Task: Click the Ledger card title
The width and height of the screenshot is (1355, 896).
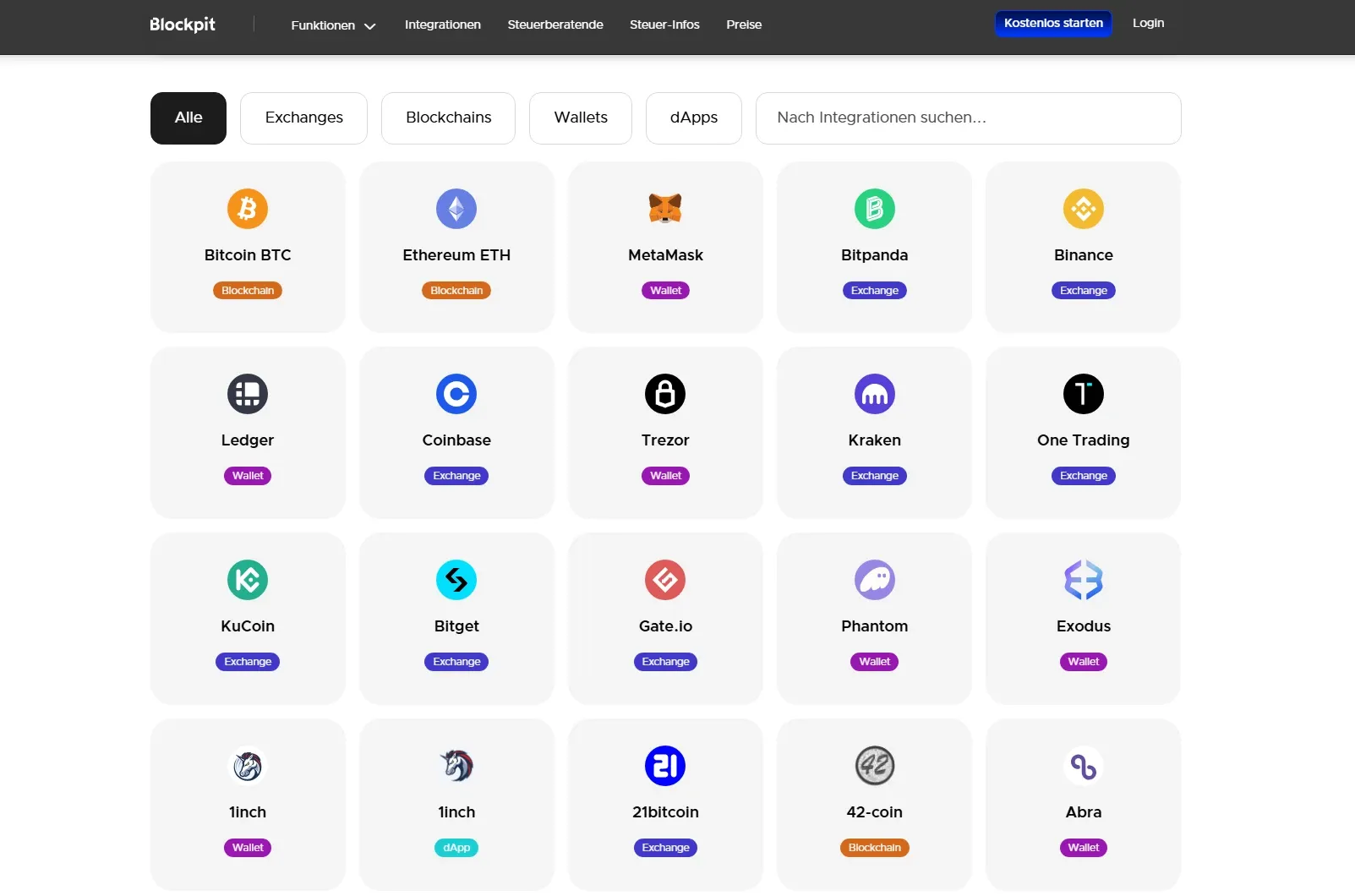Action: pyautogui.click(x=248, y=440)
